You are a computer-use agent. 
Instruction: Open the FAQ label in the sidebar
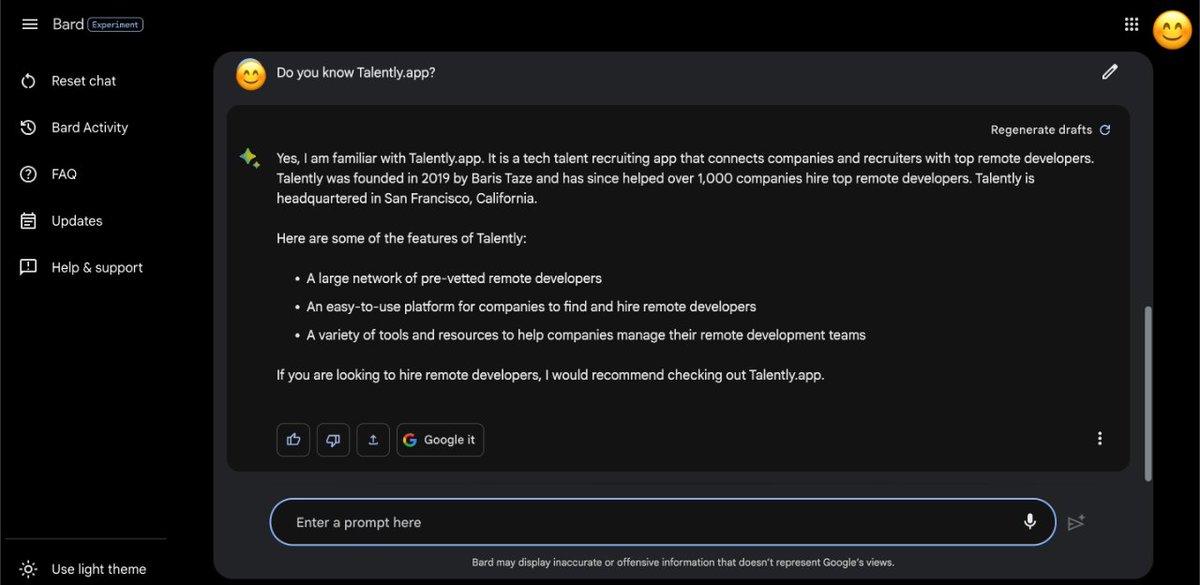tap(64, 174)
